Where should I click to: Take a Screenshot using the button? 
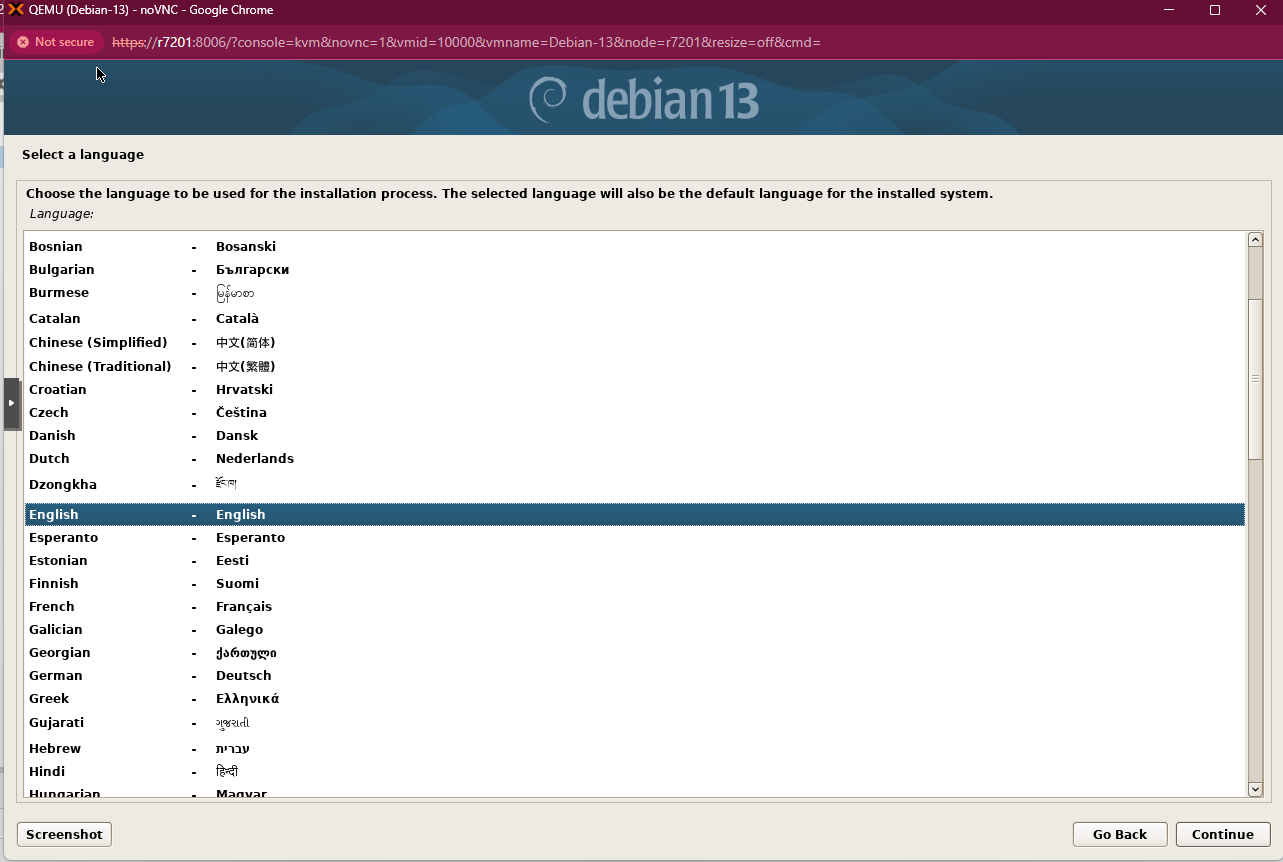tap(65, 834)
